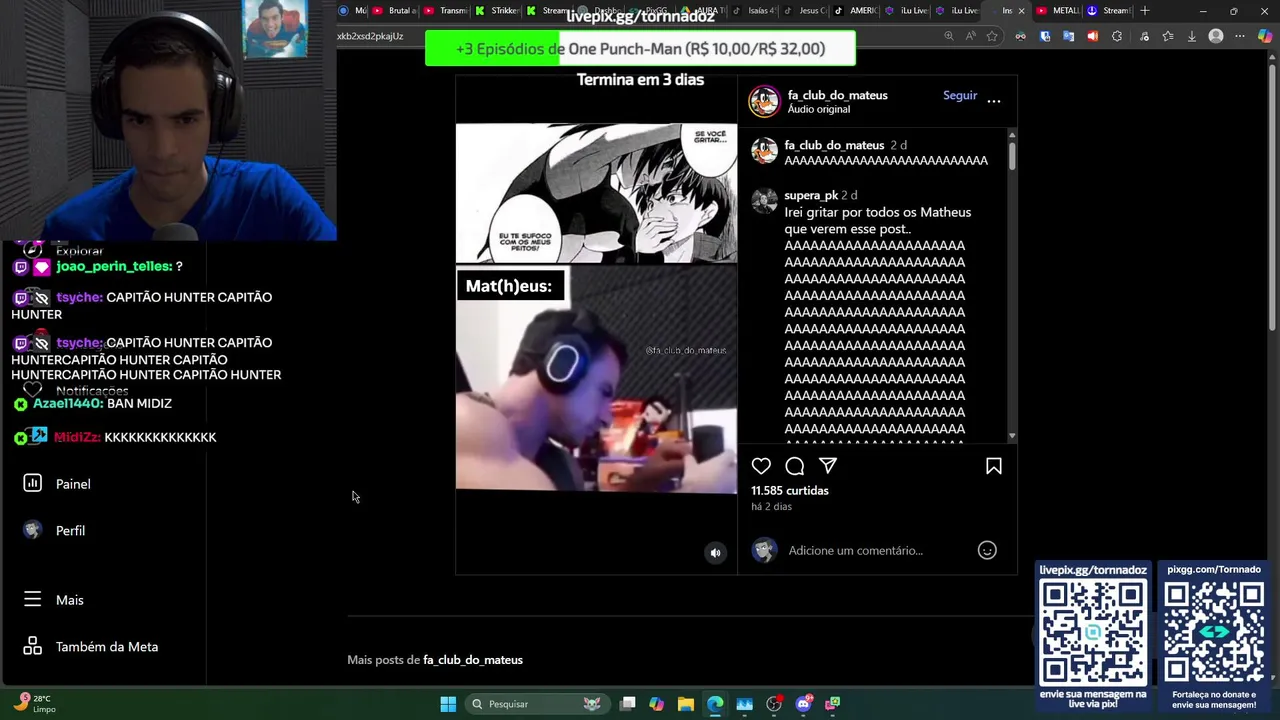Click the Áudio original link
Viewport: 1280px width, 720px height.
coord(819,109)
